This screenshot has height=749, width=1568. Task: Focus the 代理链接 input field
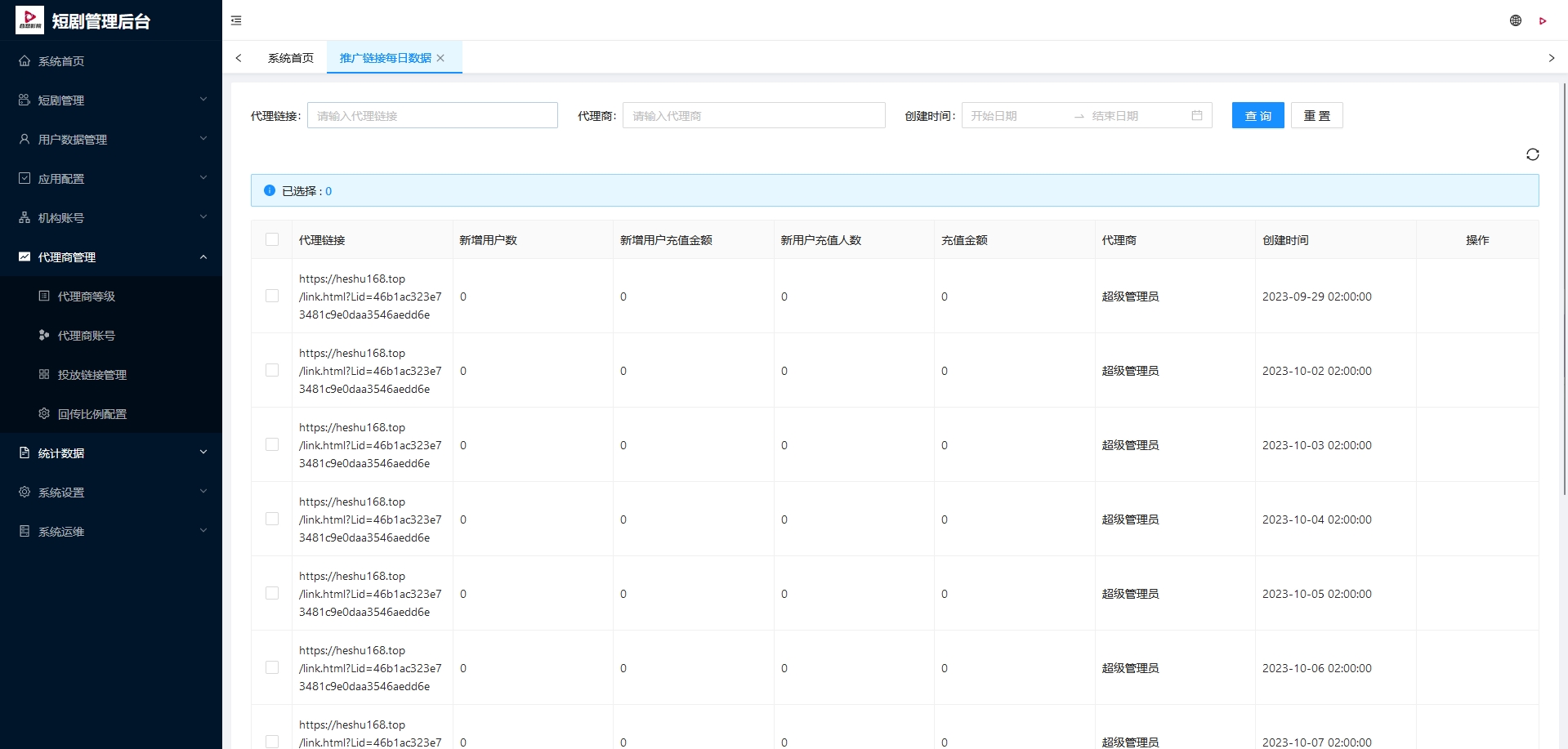click(x=432, y=115)
